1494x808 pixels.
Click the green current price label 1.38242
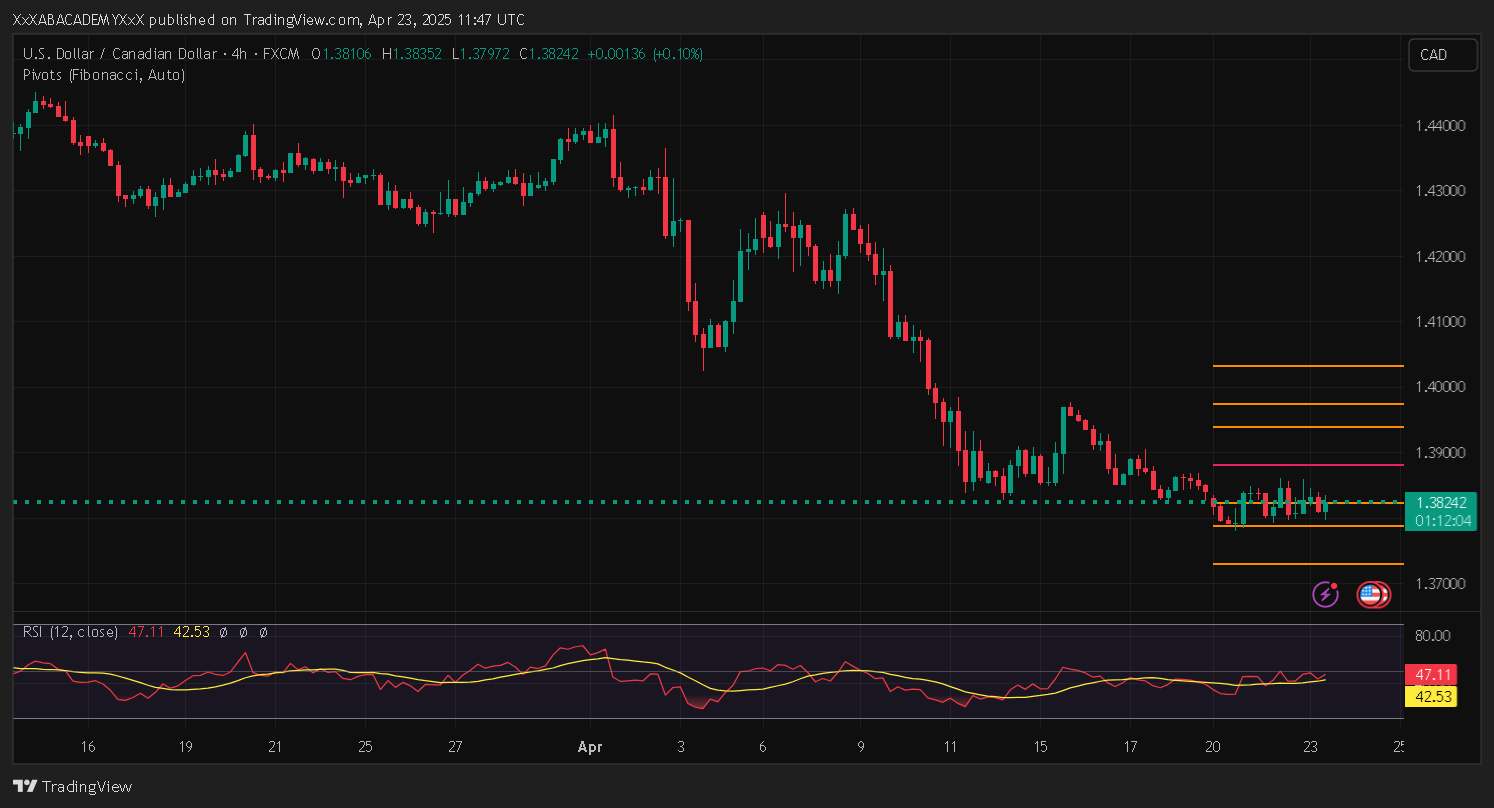tap(1440, 503)
